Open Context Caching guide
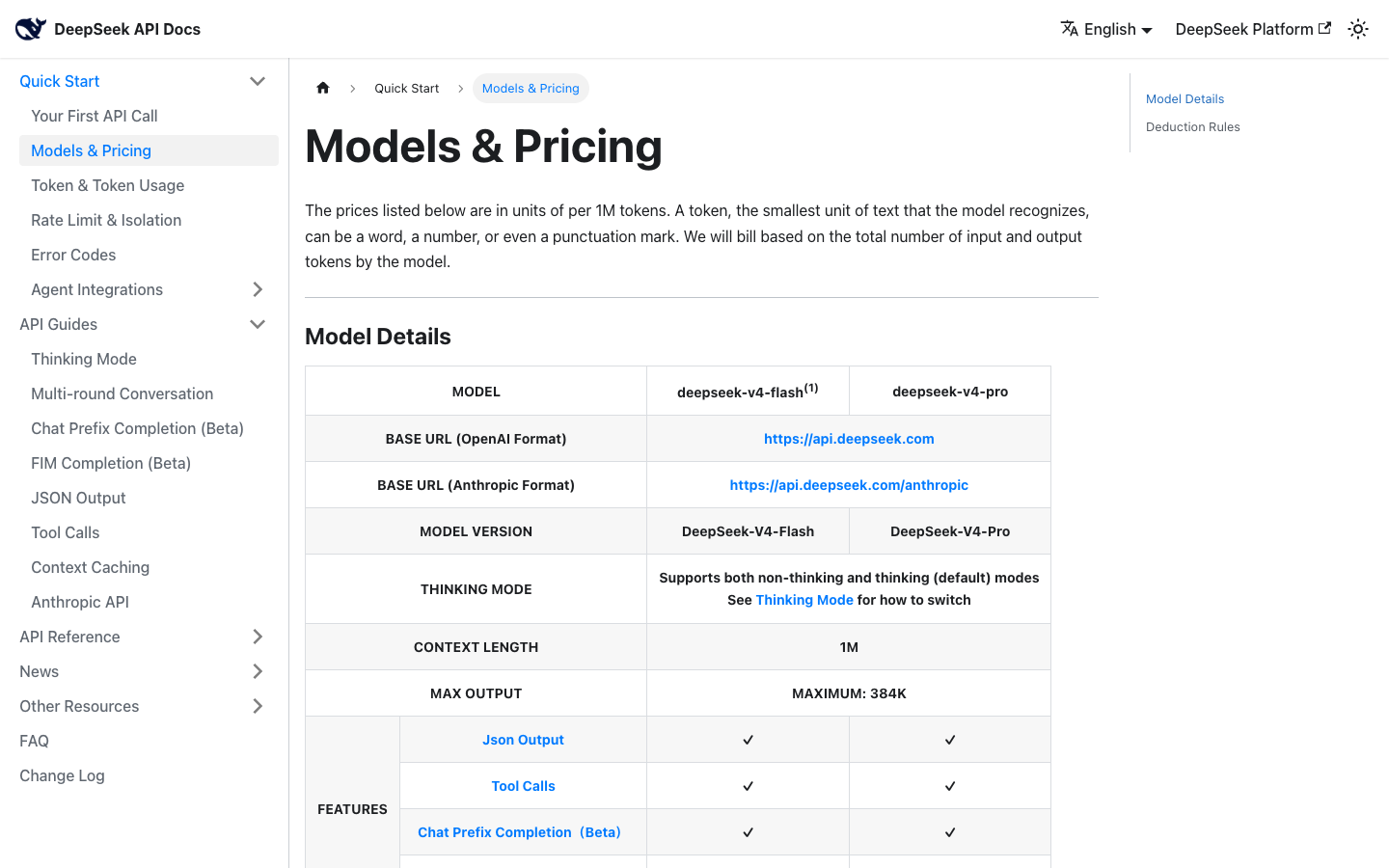This screenshot has height=868, width=1389. tap(91, 567)
